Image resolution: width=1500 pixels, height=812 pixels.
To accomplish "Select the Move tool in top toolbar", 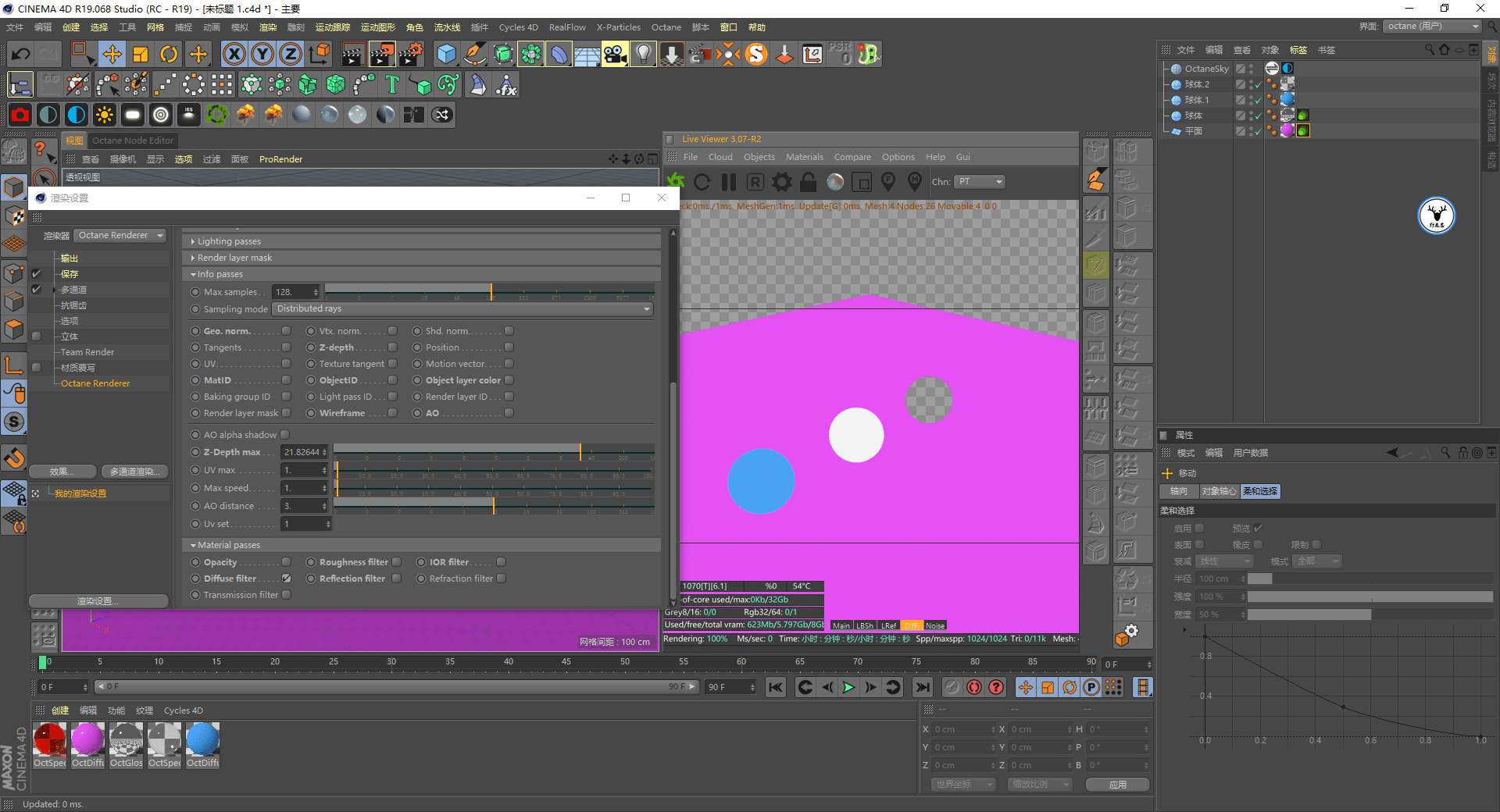I will pyautogui.click(x=112, y=54).
